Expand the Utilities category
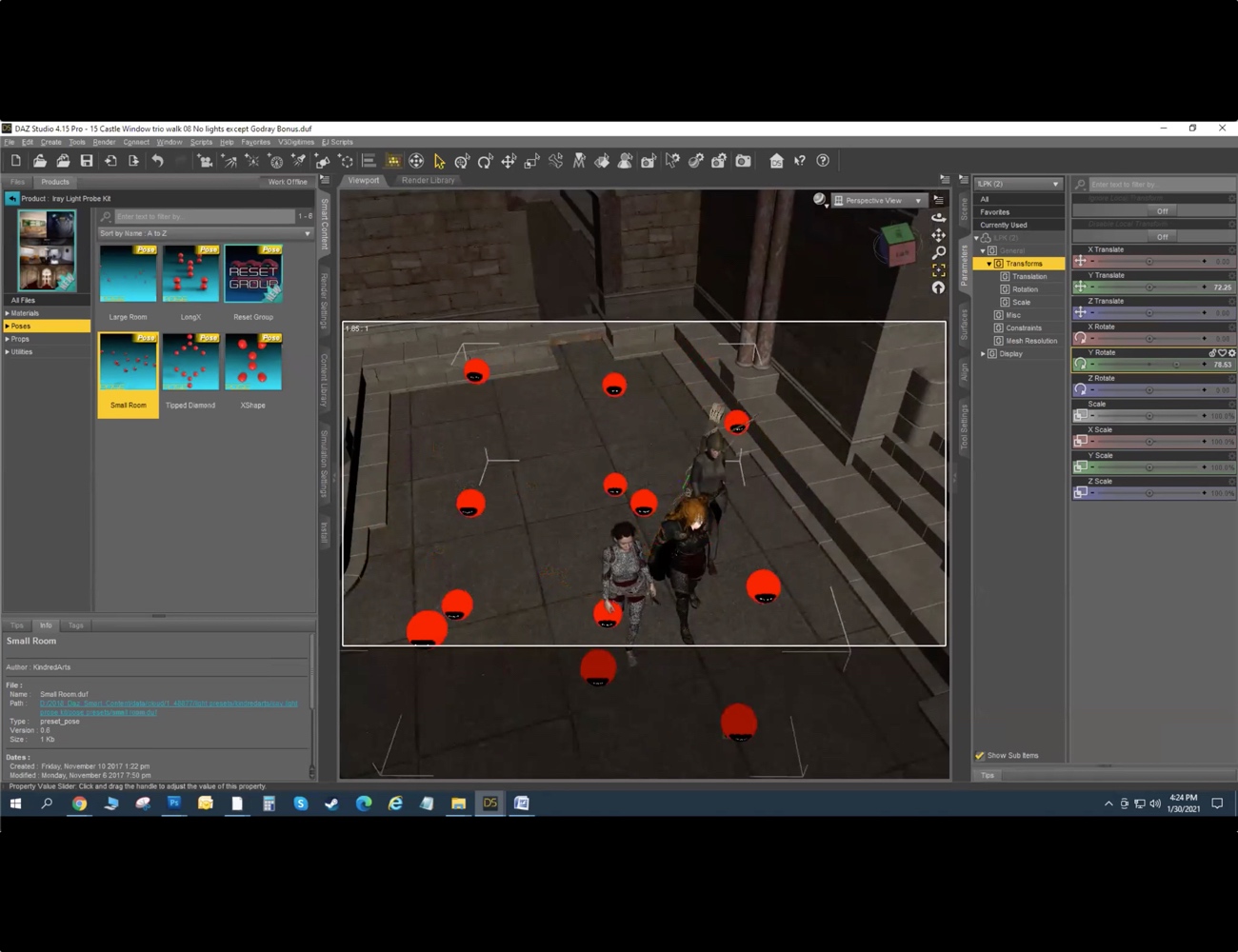 [8, 352]
